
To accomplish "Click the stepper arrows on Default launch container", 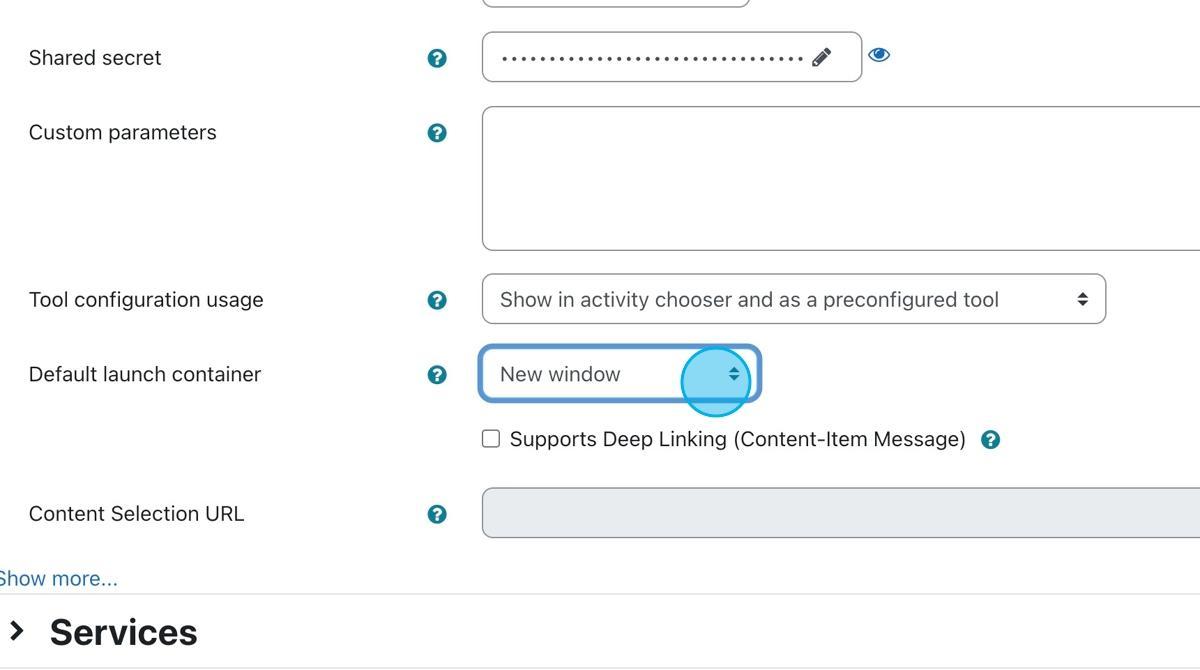I will [735, 374].
